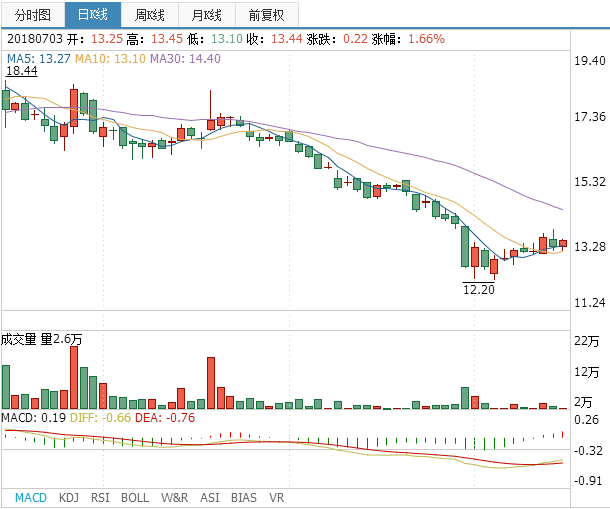Image resolution: width=610 pixels, height=509 pixels.
Task: Switch to the W&R indicator
Action: tap(174, 497)
